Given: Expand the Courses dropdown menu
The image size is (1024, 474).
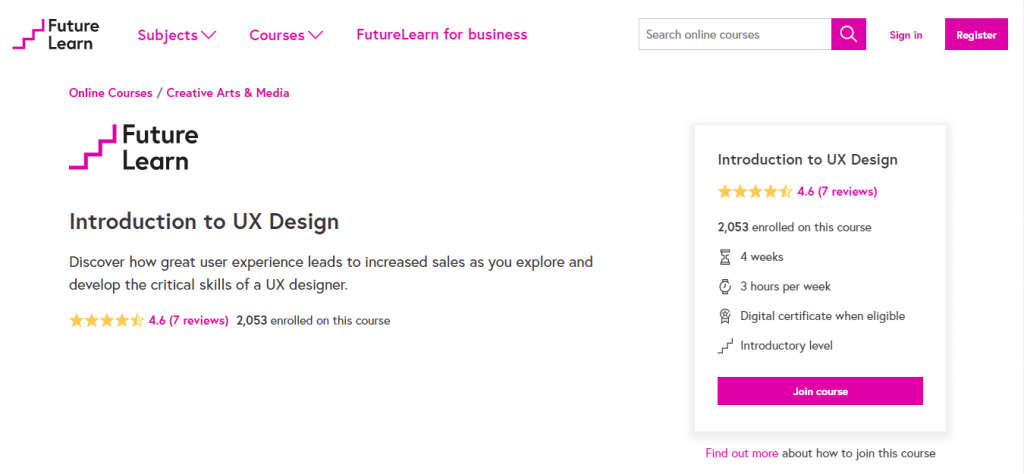Looking at the screenshot, I should tap(286, 35).
